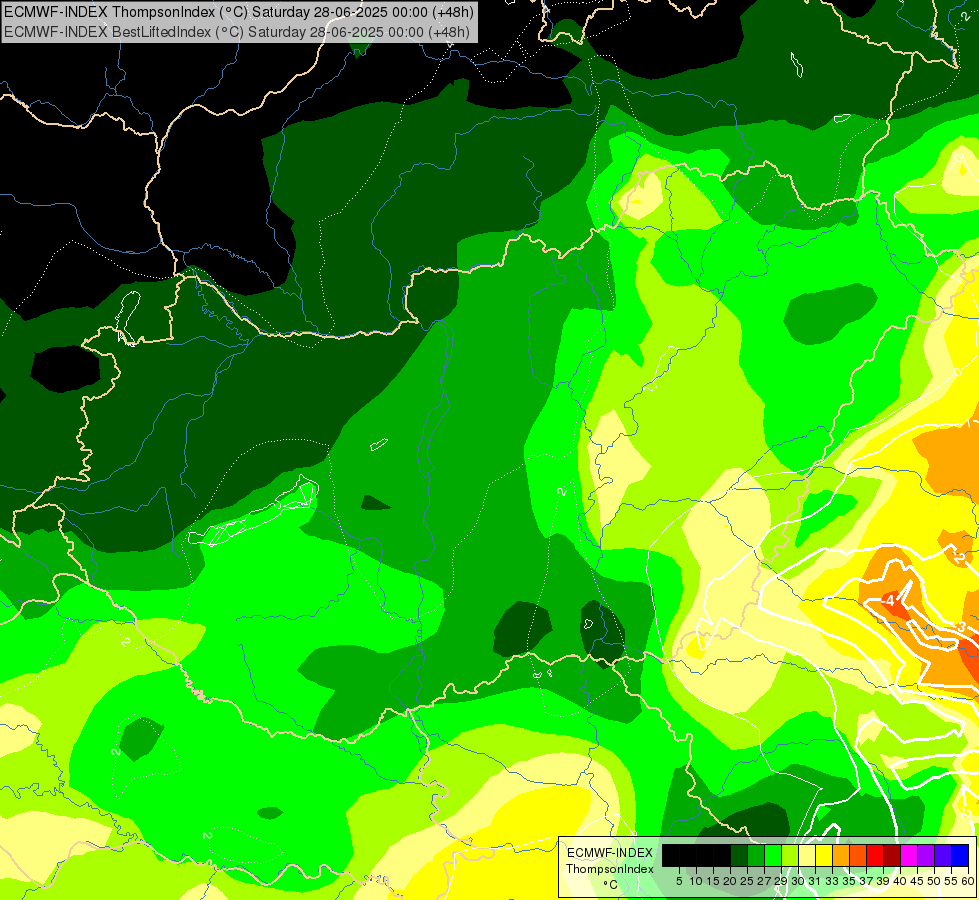Click the legend tick value 45

[917, 881]
